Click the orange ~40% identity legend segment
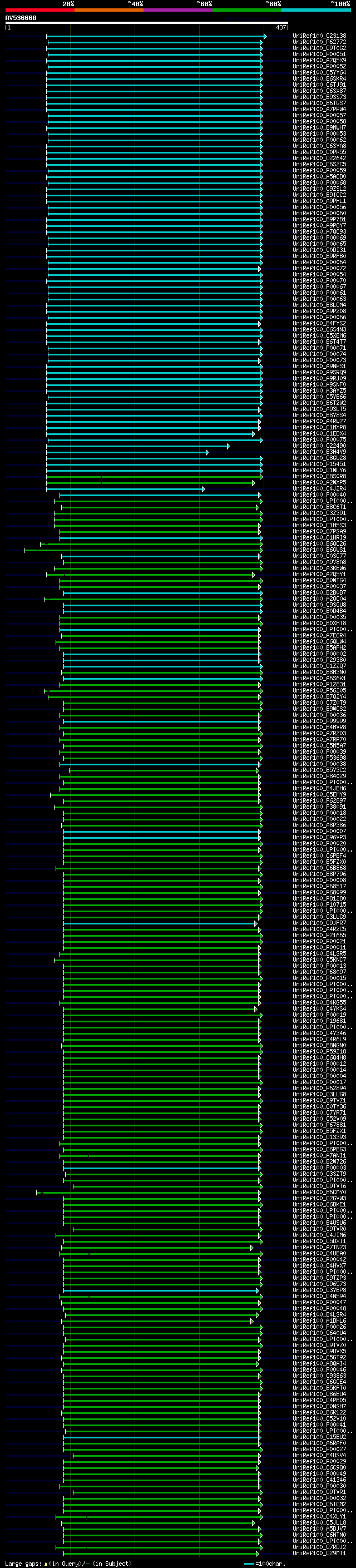The height and width of the screenshot is (1568, 356). click(x=109, y=10)
